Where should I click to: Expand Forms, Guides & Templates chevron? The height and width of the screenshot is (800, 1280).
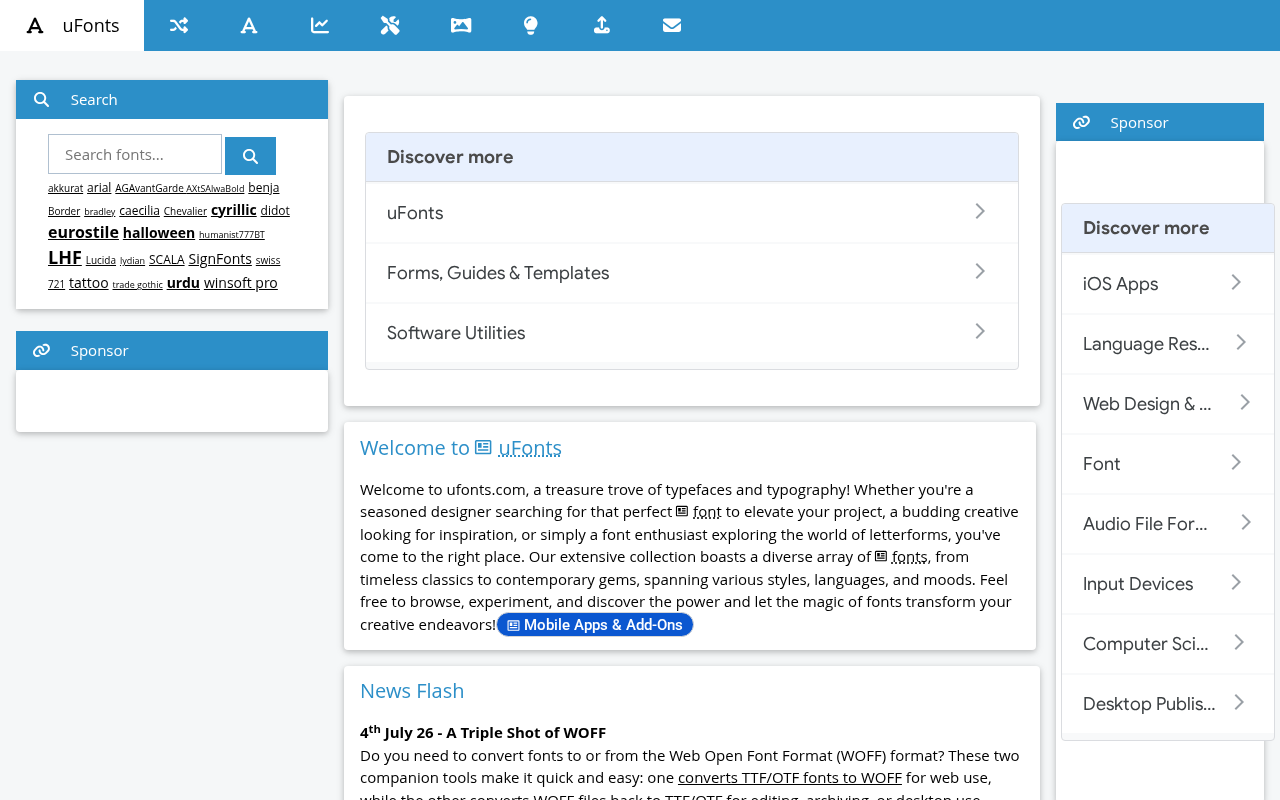tap(980, 271)
